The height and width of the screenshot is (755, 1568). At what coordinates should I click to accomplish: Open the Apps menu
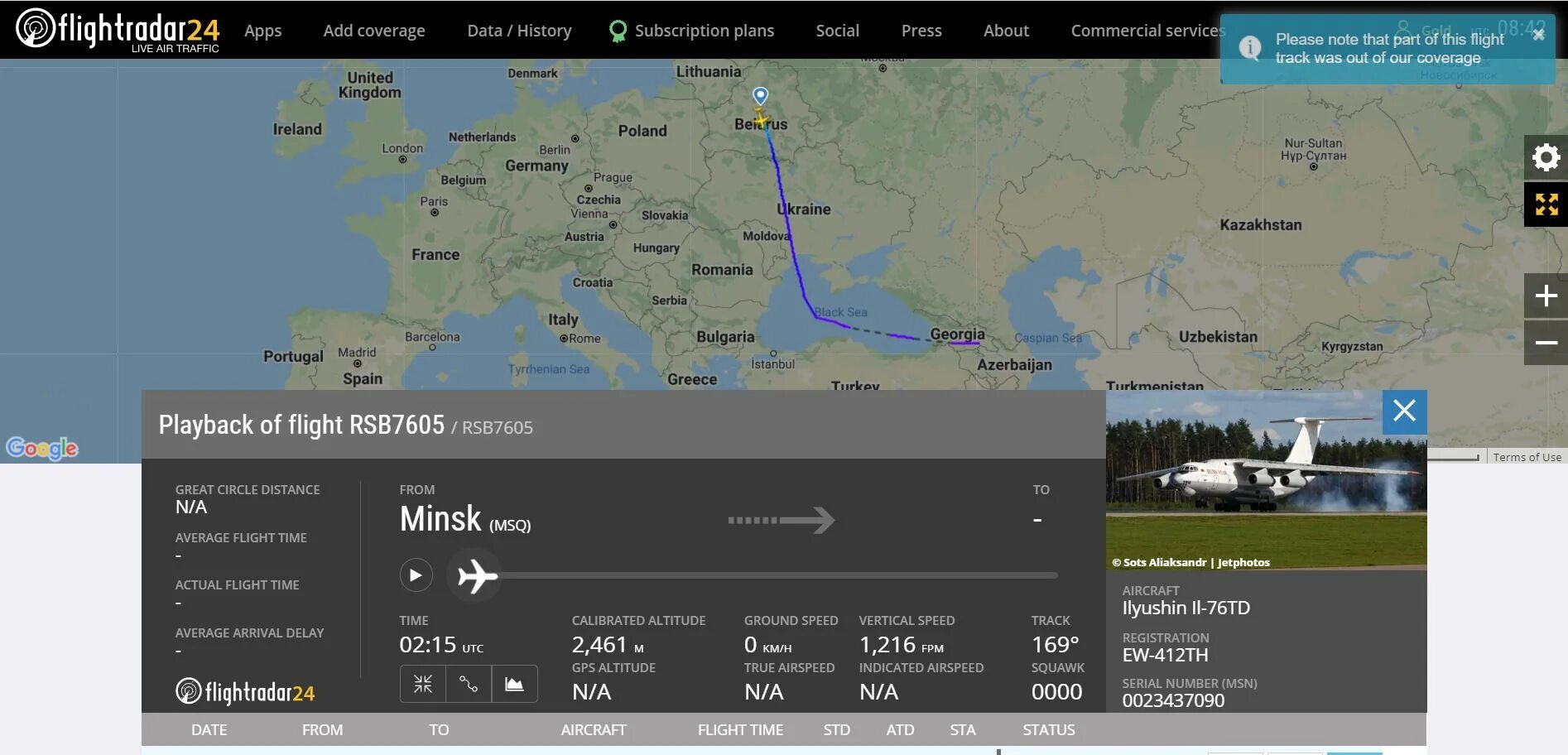tap(262, 31)
